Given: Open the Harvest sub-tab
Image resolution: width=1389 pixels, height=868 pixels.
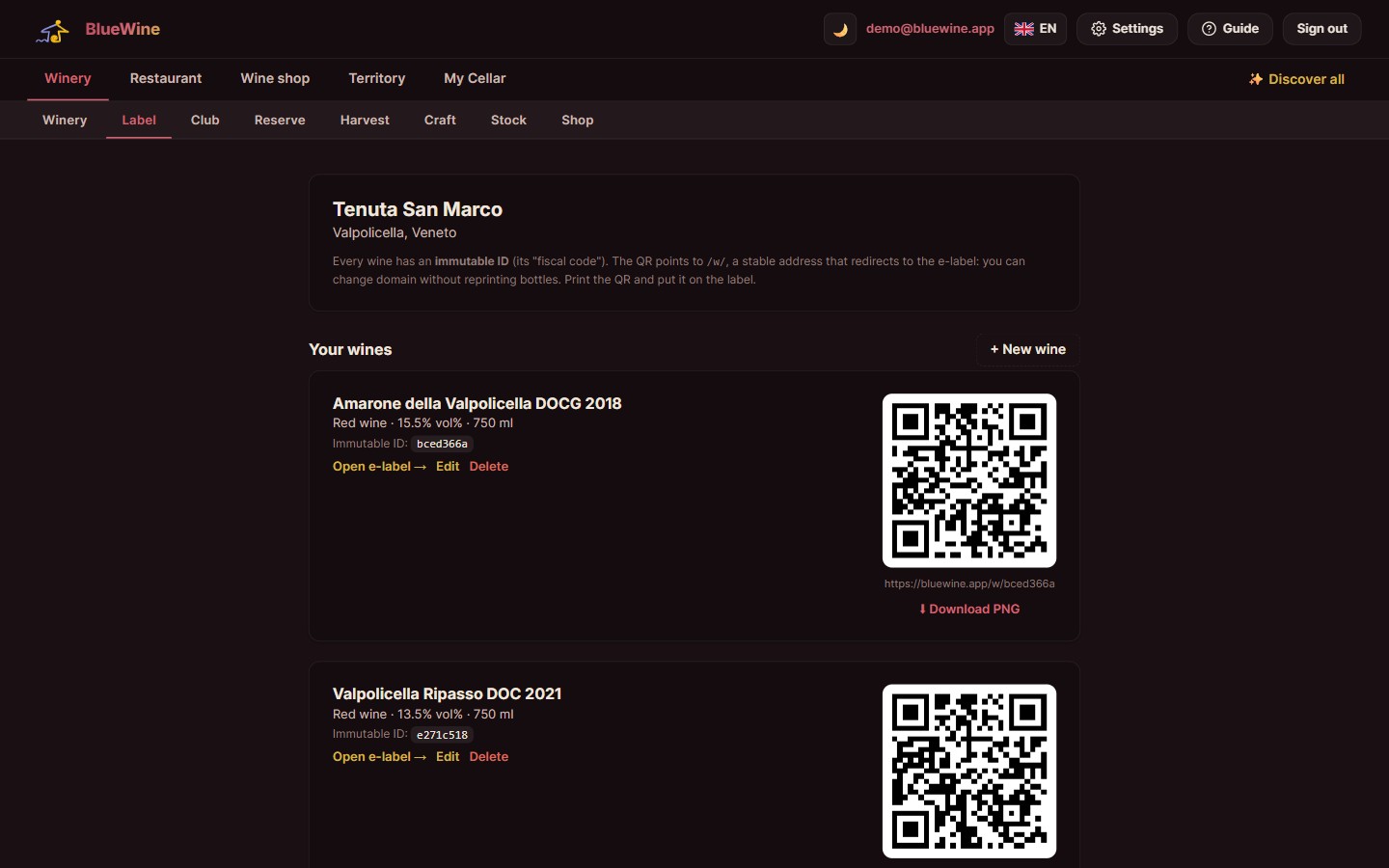Looking at the screenshot, I should tap(365, 121).
